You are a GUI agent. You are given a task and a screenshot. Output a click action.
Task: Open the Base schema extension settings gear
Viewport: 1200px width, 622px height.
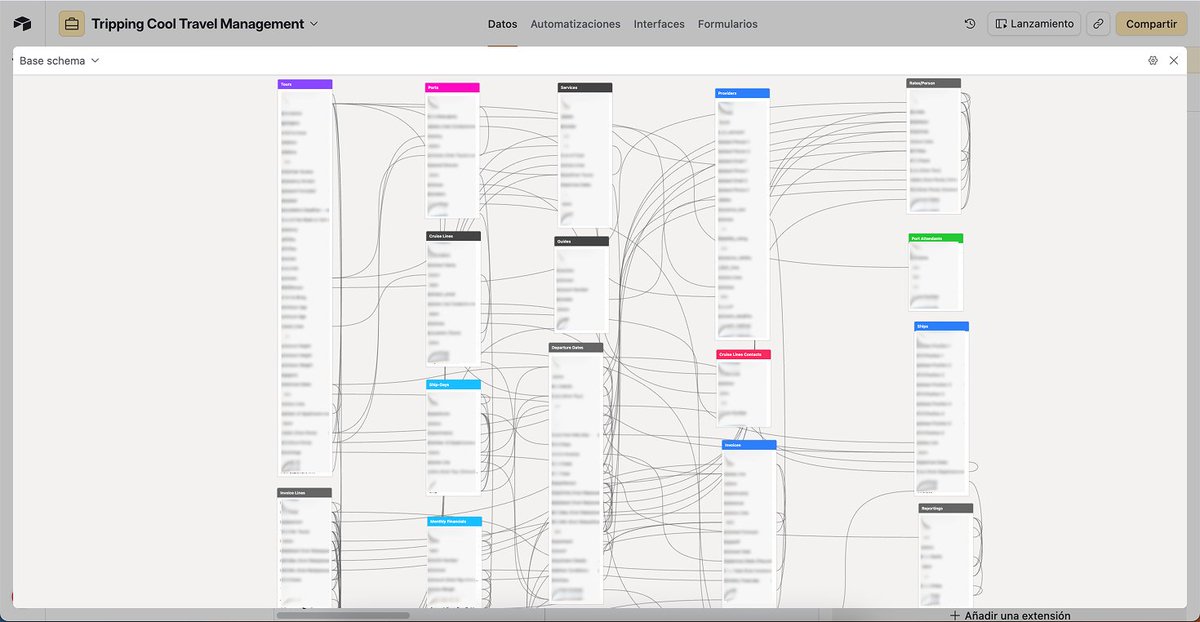pyautogui.click(x=1153, y=61)
